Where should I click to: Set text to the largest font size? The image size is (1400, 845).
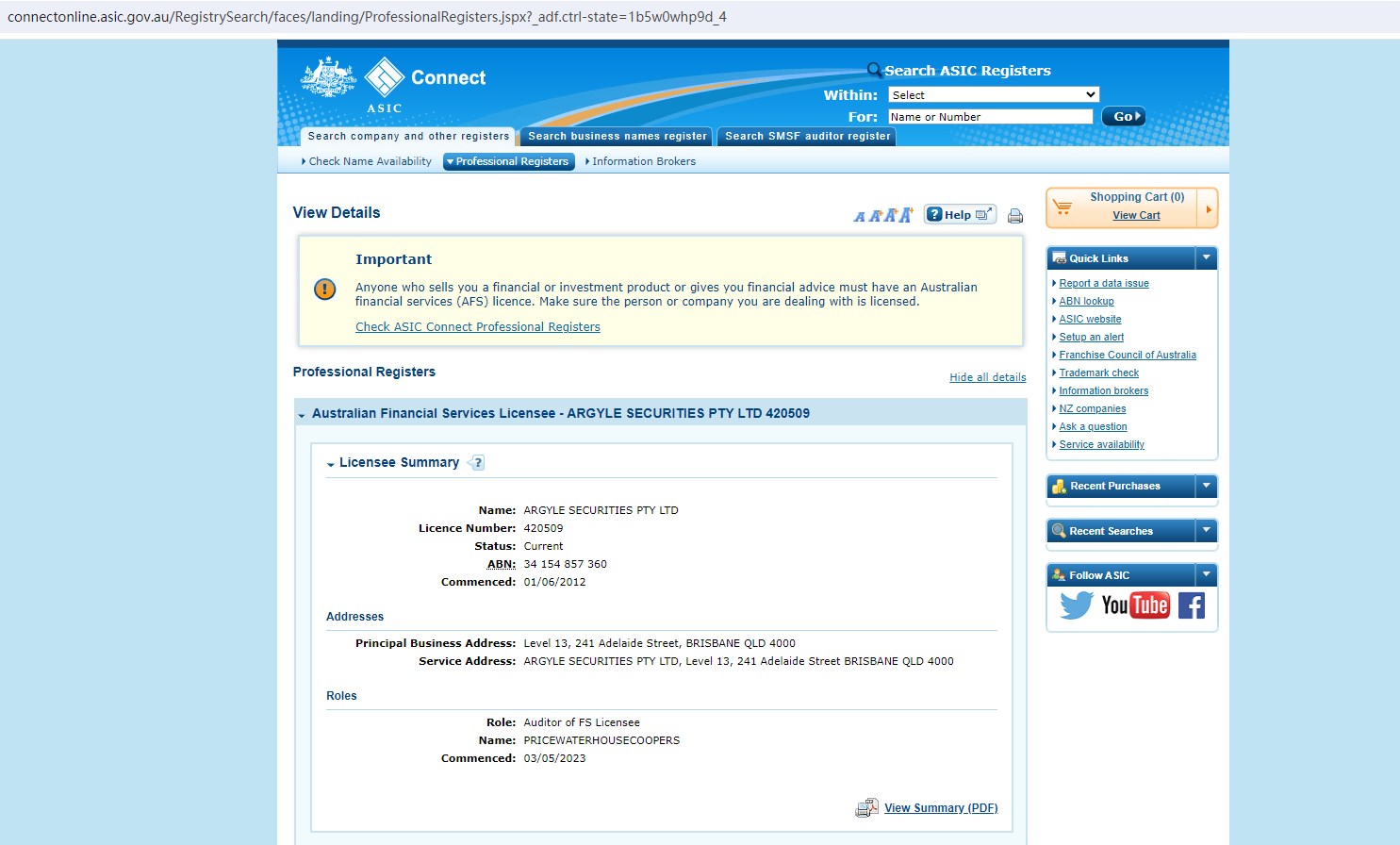(905, 215)
